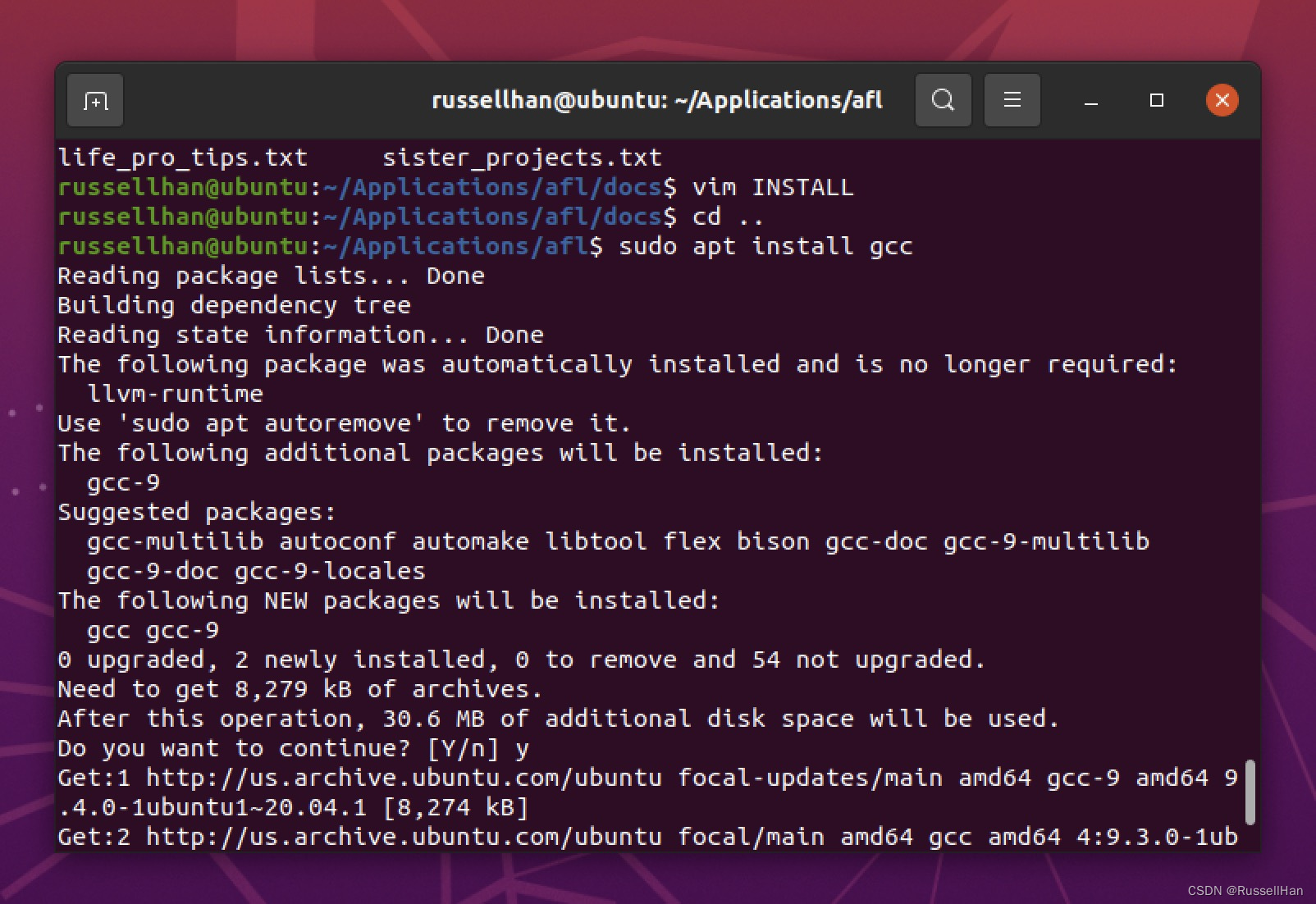Minimize the terminal window
The width and height of the screenshot is (1316, 904).
(1091, 100)
